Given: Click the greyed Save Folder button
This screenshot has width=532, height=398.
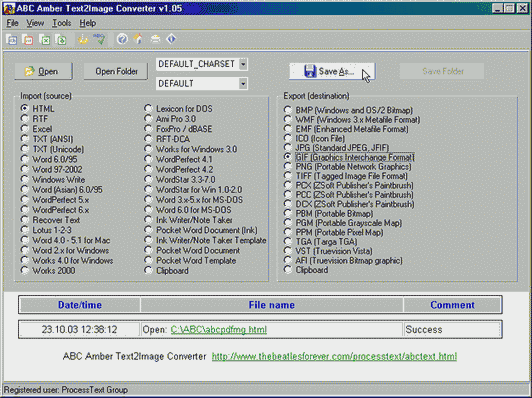Looking at the screenshot, I should click(442, 71).
